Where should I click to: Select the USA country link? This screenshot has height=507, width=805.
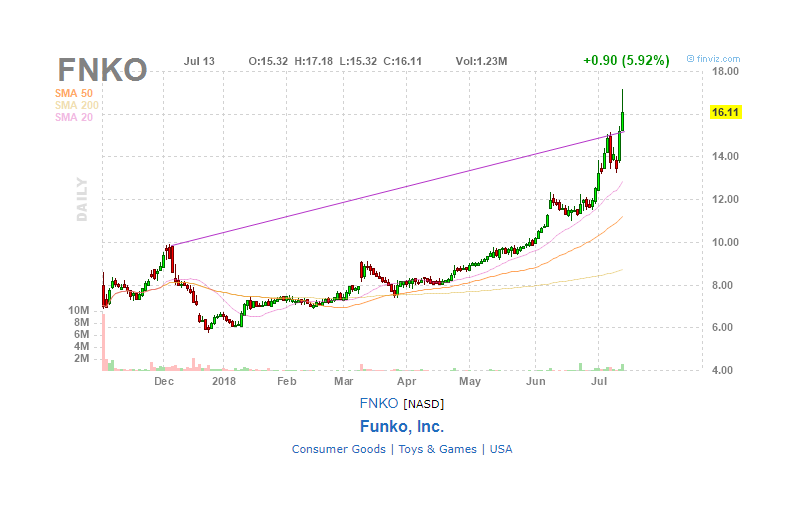(x=501, y=449)
